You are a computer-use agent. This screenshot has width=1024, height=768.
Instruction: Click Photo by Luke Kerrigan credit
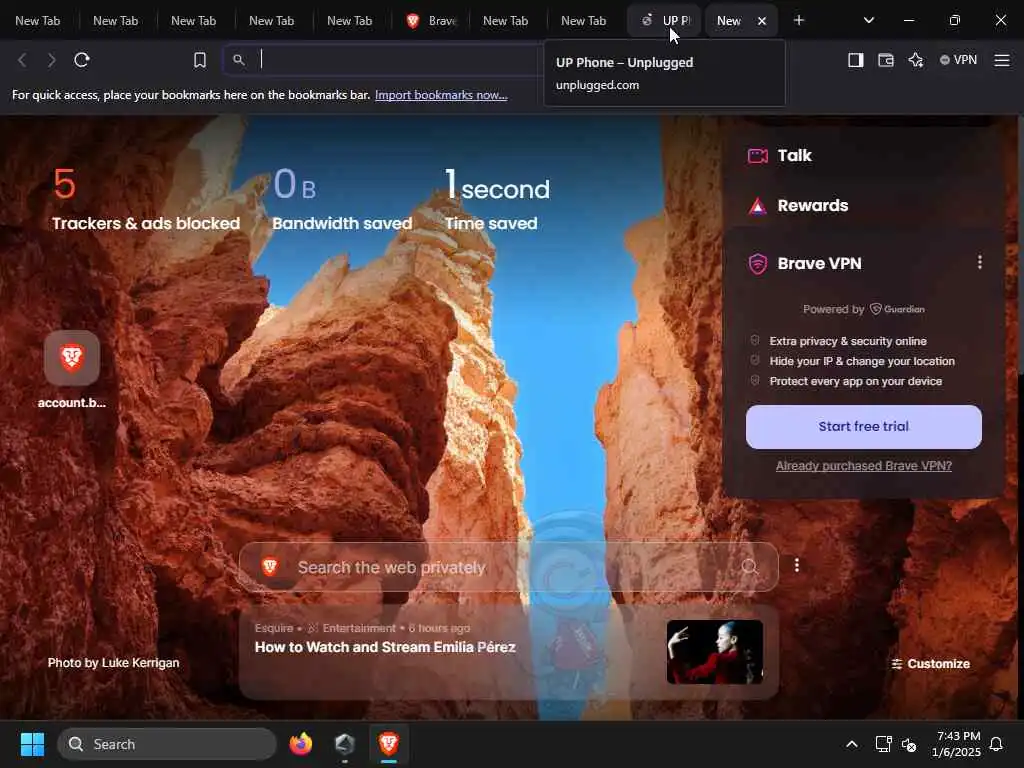[x=113, y=663]
